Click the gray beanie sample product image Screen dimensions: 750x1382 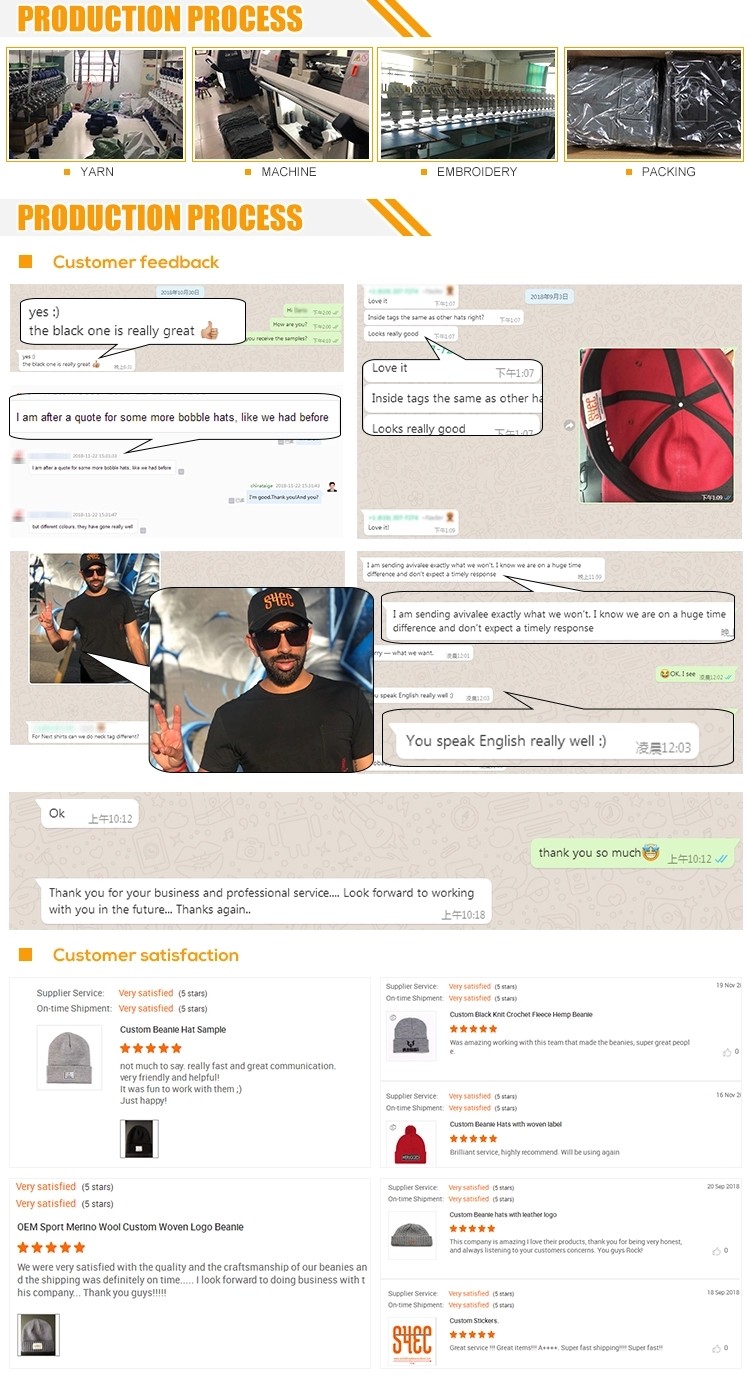69,1057
